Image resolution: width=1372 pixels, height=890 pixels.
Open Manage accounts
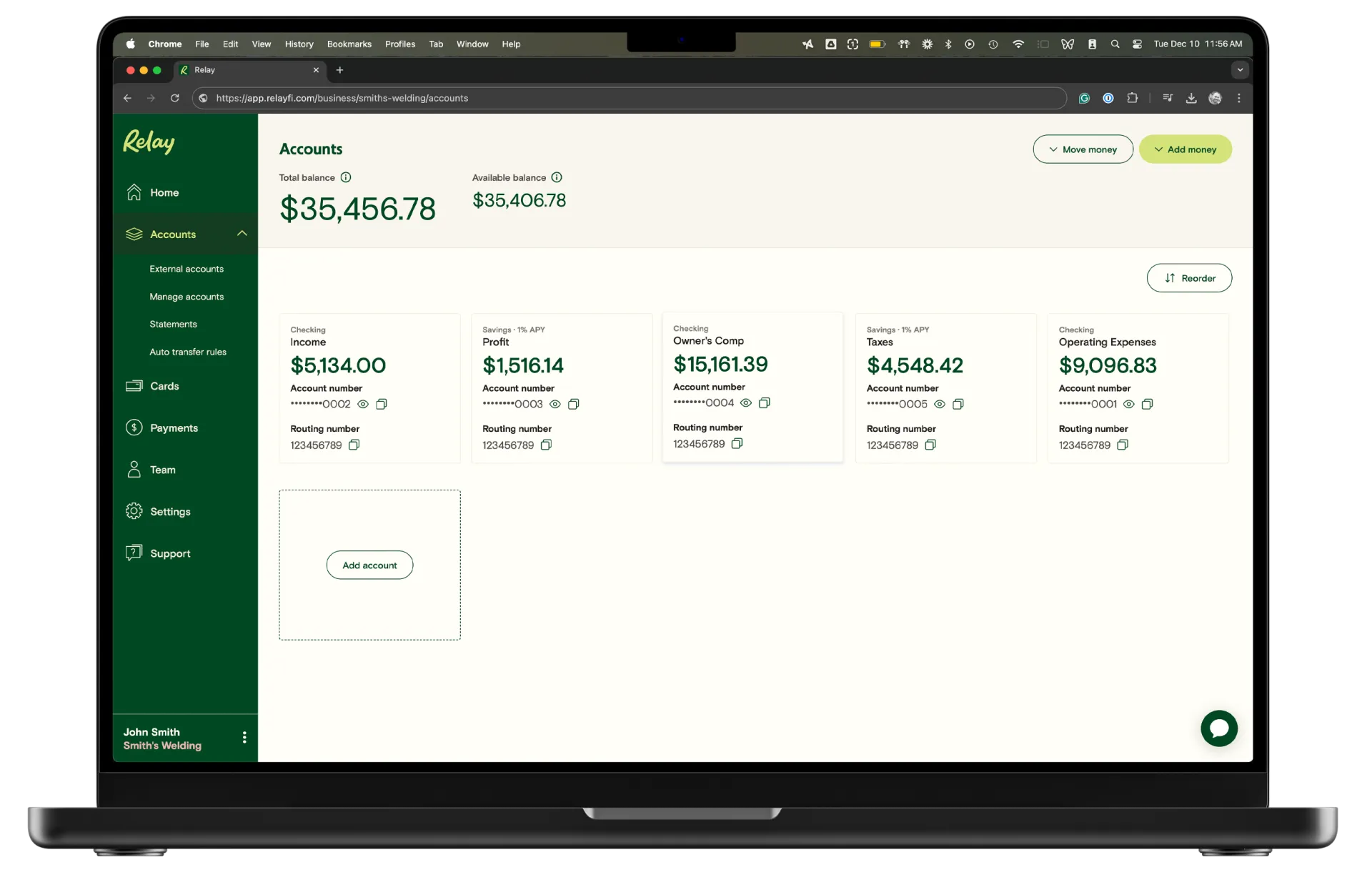tap(187, 297)
